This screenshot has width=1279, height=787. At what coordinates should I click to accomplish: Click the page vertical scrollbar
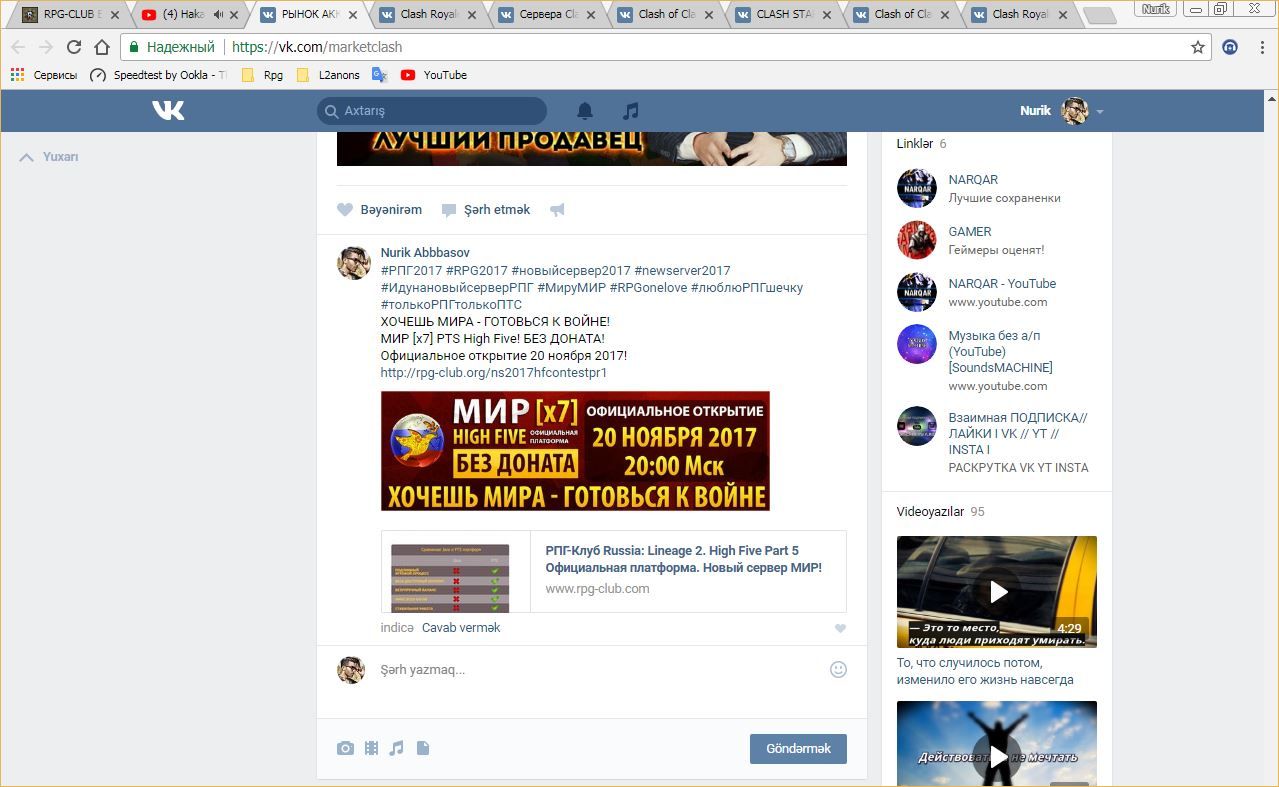point(1271,438)
